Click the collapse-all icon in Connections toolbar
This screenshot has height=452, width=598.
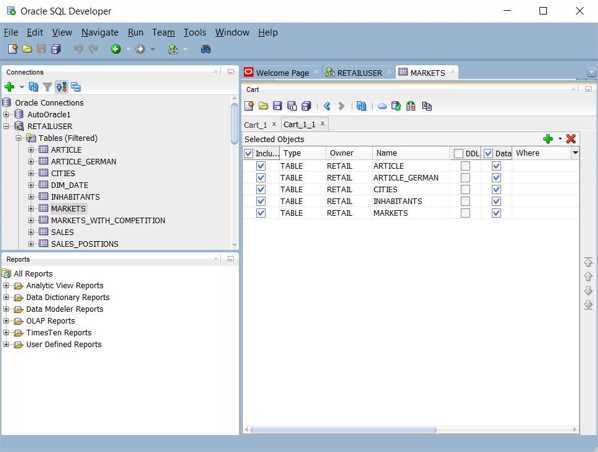[x=76, y=87]
